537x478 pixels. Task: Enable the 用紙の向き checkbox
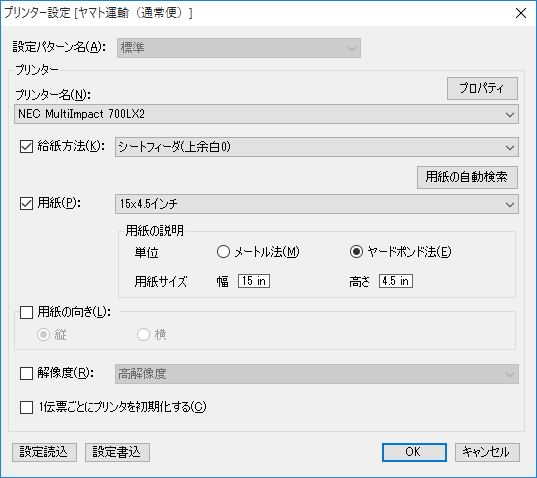(26, 312)
